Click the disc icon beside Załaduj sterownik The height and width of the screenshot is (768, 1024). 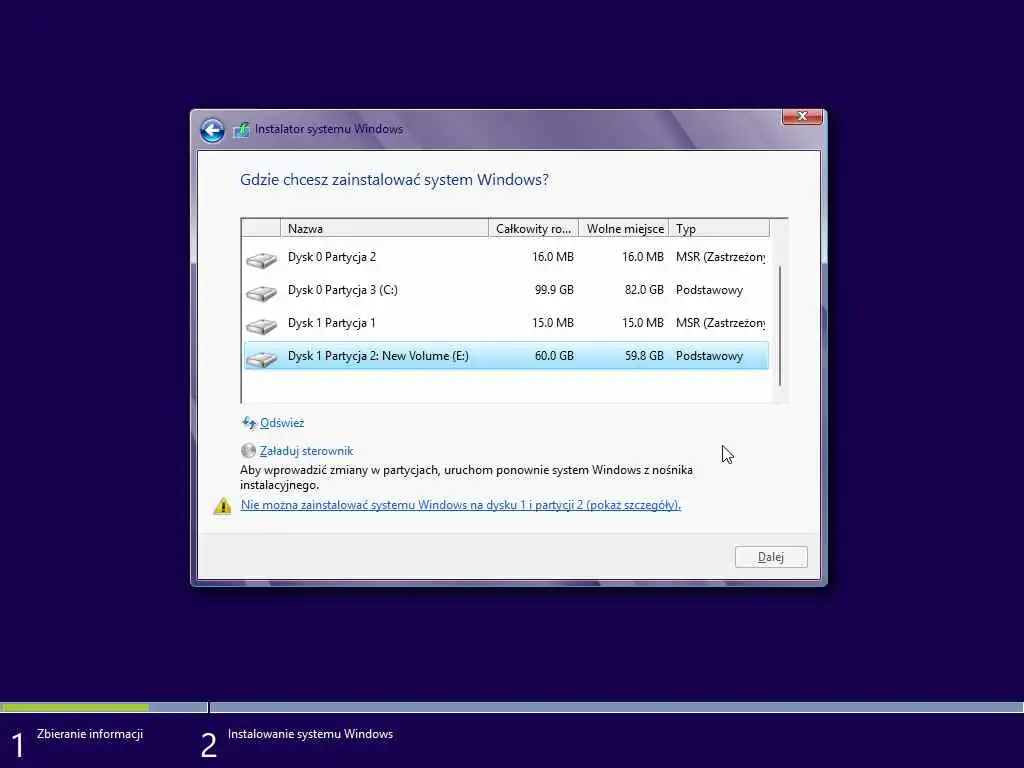[x=248, y=451]
